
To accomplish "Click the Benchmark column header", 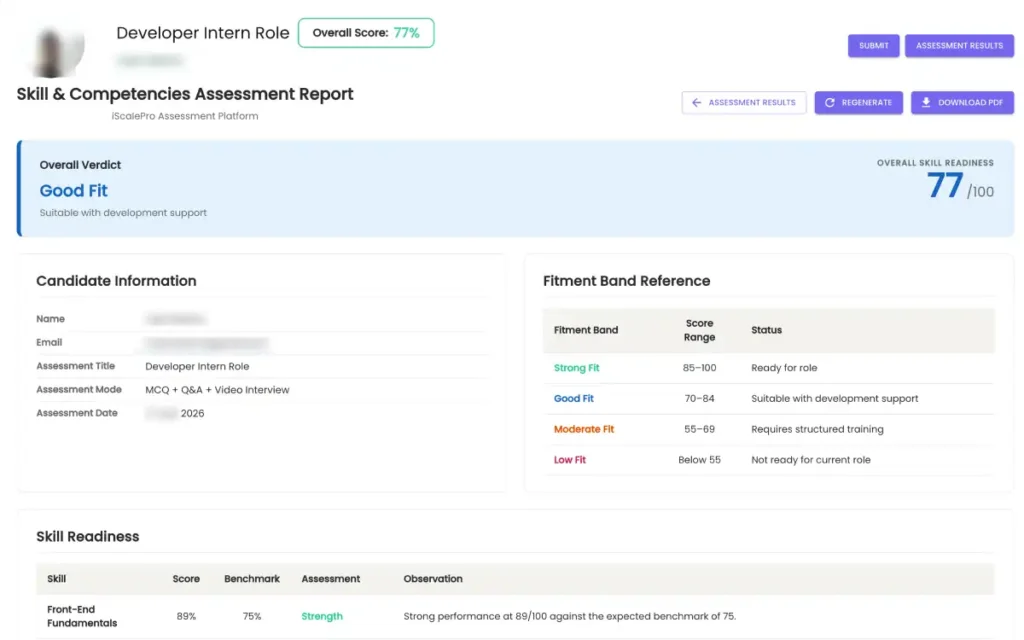I will pyautogui.click(x=251, y=579).
